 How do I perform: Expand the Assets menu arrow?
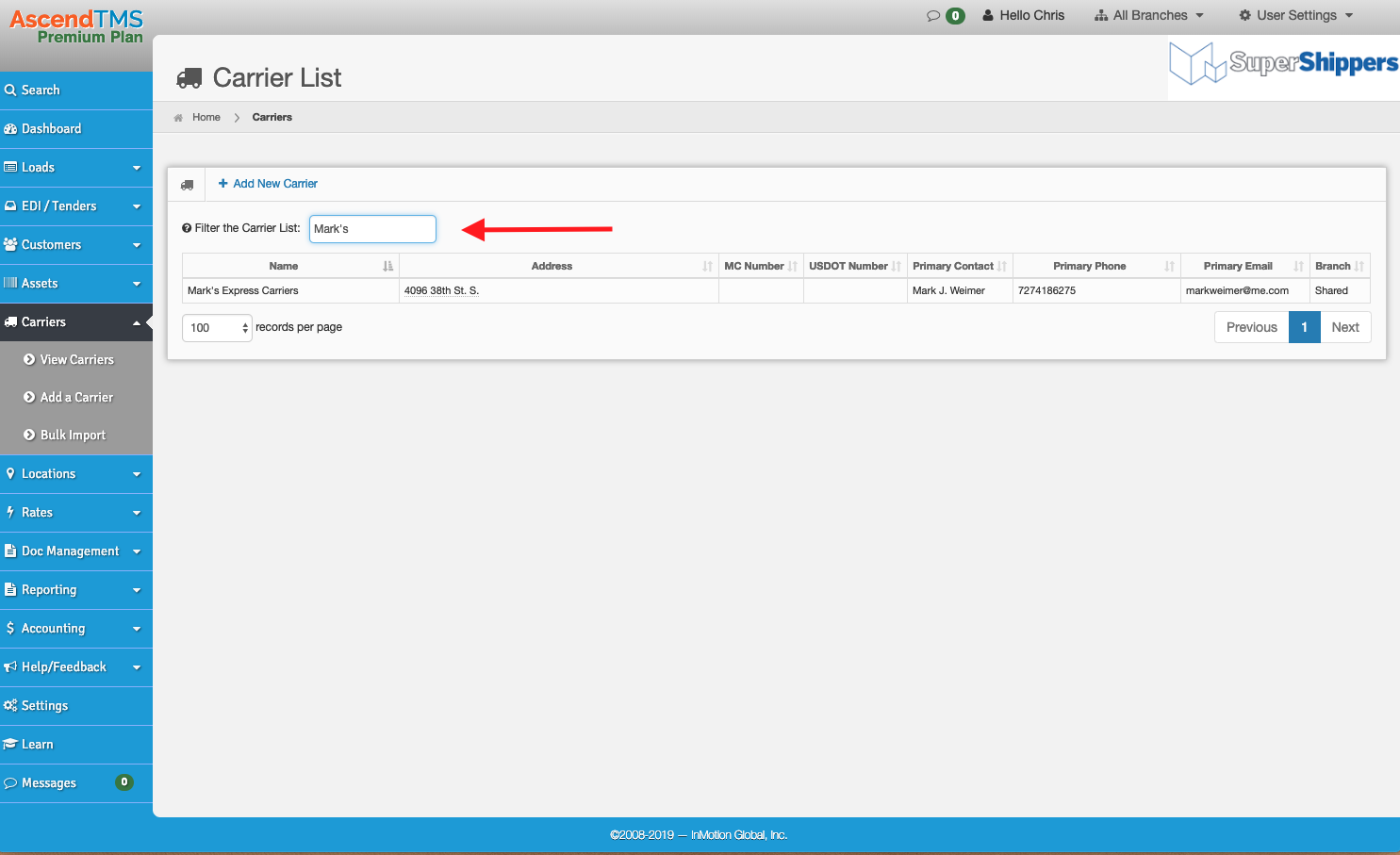[x=137, y=284]
